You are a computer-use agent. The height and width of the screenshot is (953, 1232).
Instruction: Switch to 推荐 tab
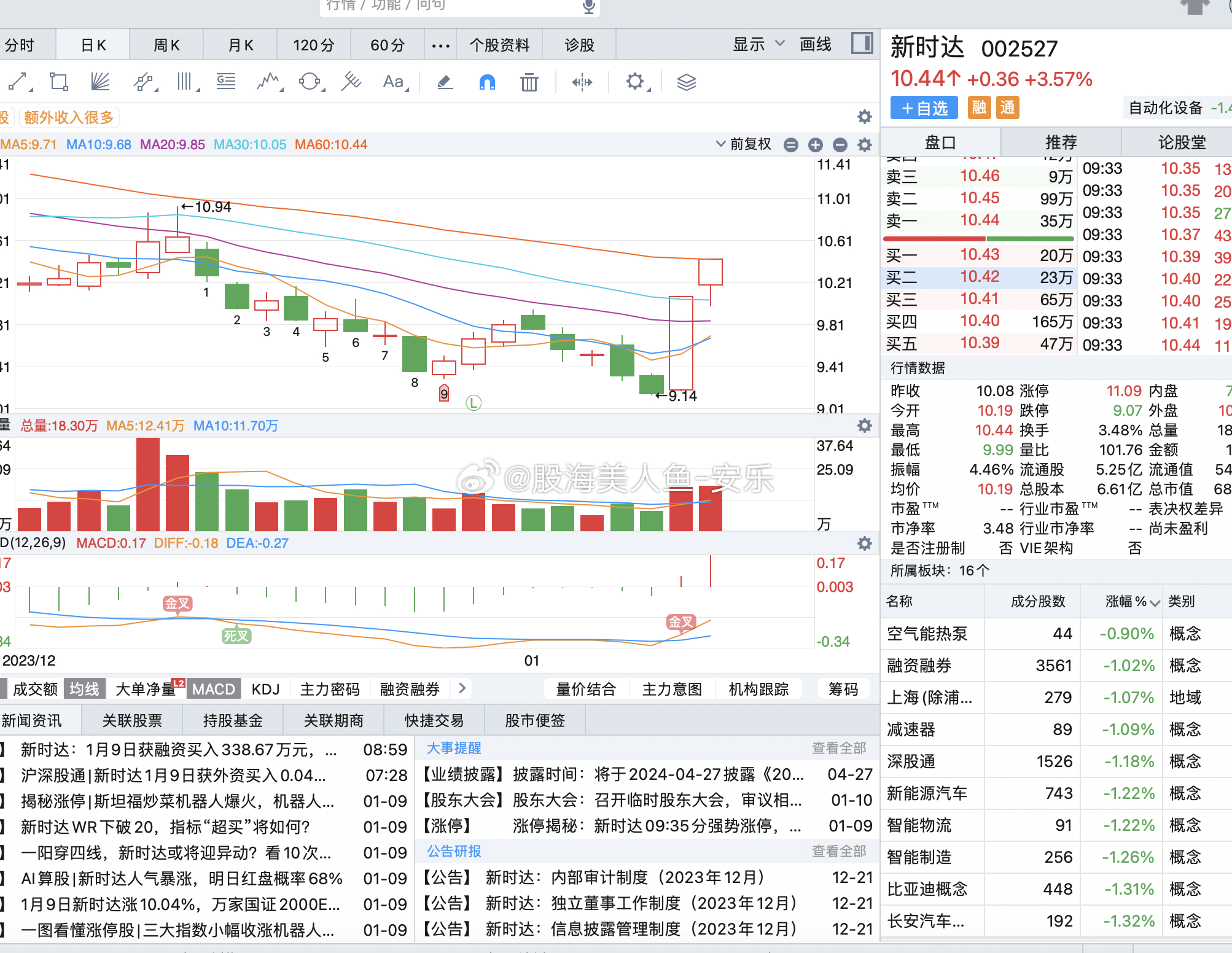click(1061, 142)
